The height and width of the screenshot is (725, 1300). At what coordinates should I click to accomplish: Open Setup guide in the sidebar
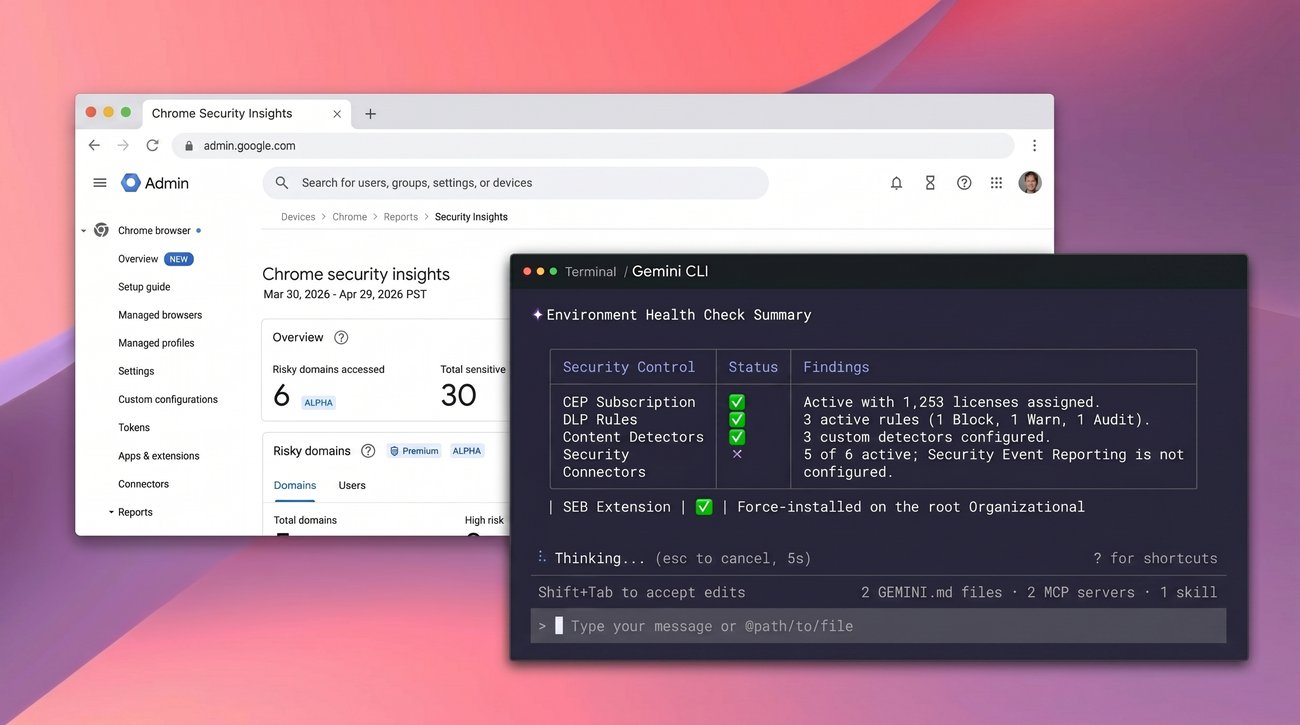click(144, 287)
